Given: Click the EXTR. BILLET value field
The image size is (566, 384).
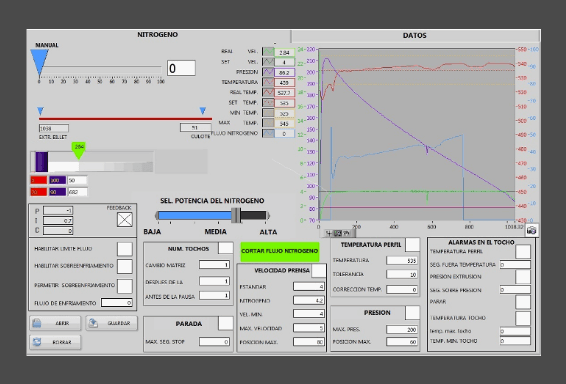Looking at the screenshot, I should [x=54, y=128].
